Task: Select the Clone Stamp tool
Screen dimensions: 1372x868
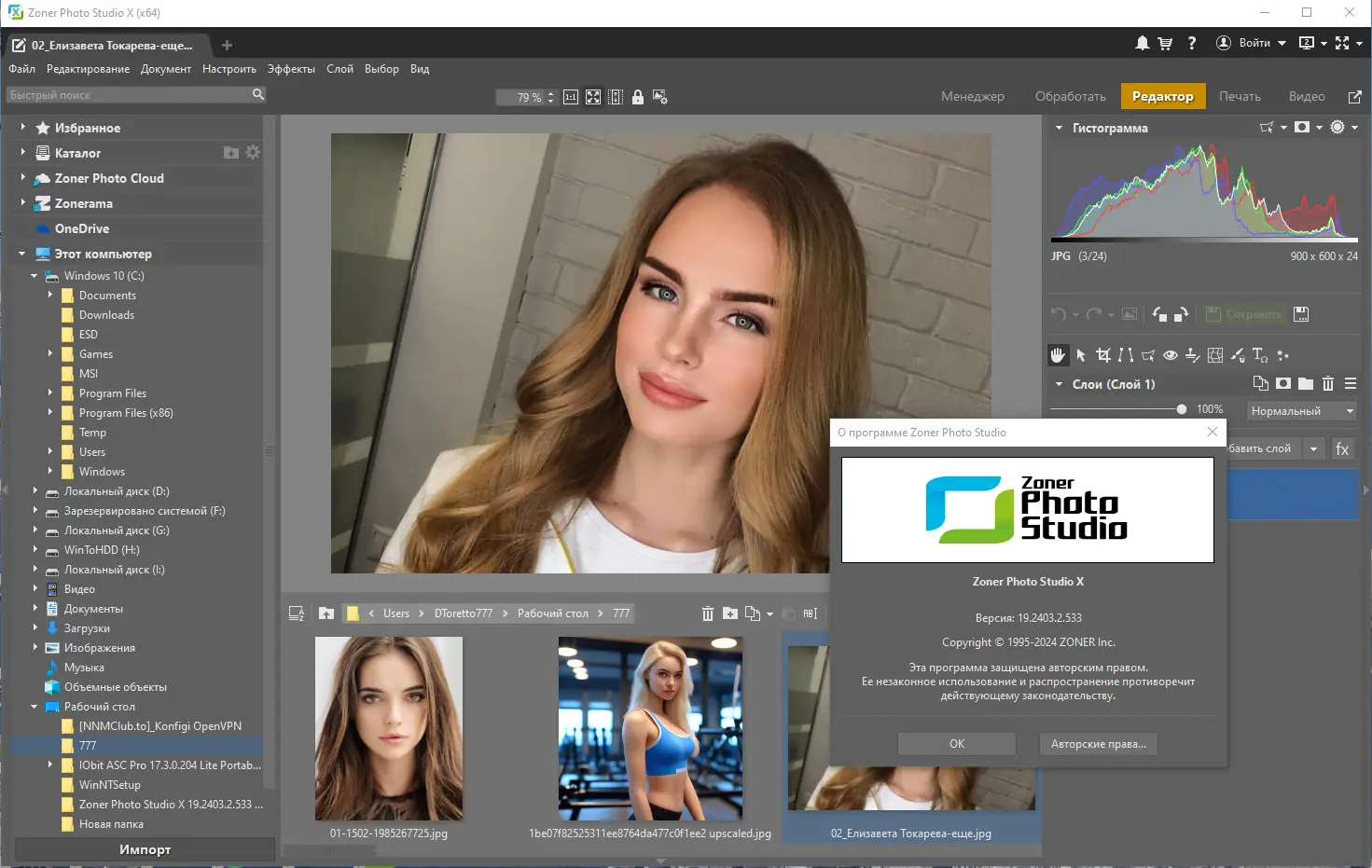Action: [x=1192, y=355]
